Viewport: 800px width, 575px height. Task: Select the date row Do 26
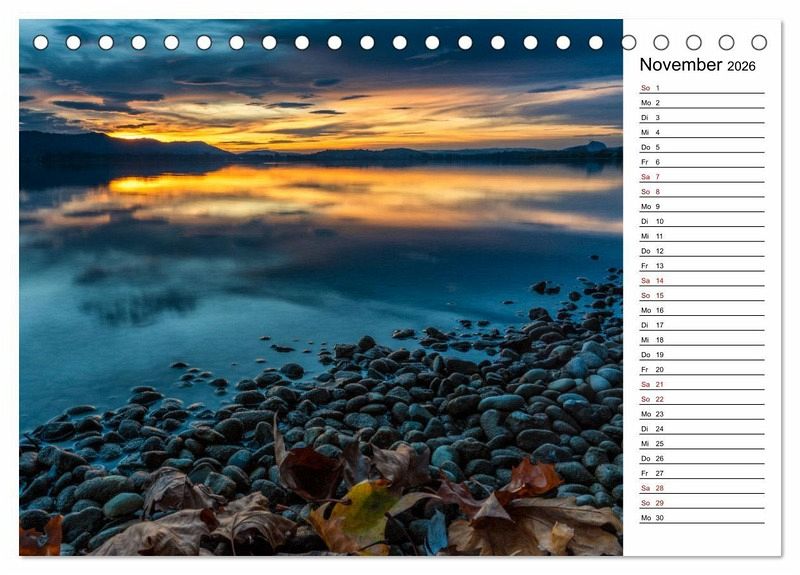[702, 458]
